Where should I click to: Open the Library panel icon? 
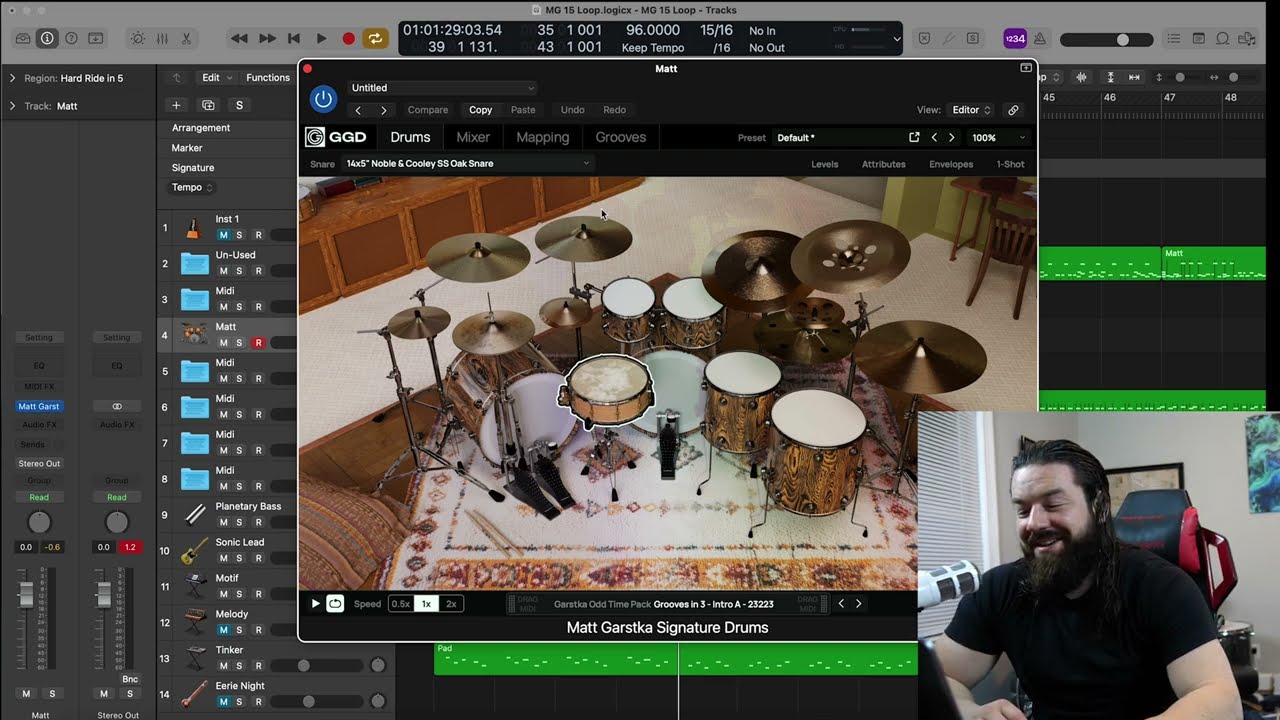(22, 38)
